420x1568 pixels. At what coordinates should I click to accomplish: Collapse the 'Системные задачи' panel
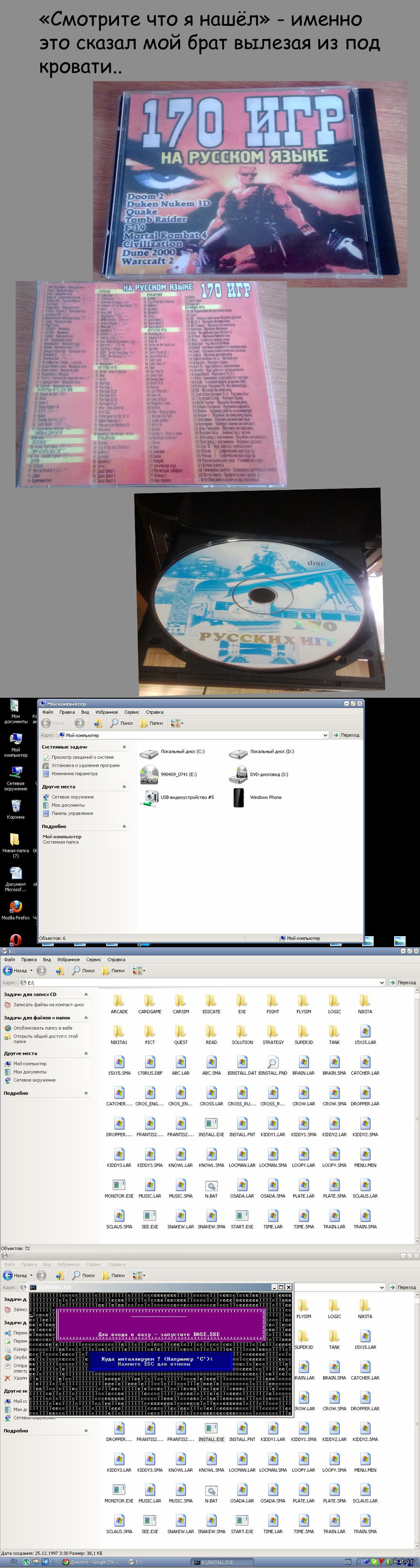[x=124, y=747]
